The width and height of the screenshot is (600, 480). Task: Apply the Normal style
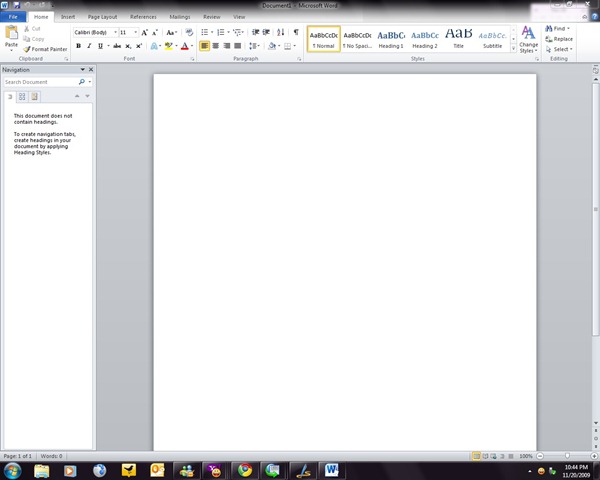[x=324, y=39]
